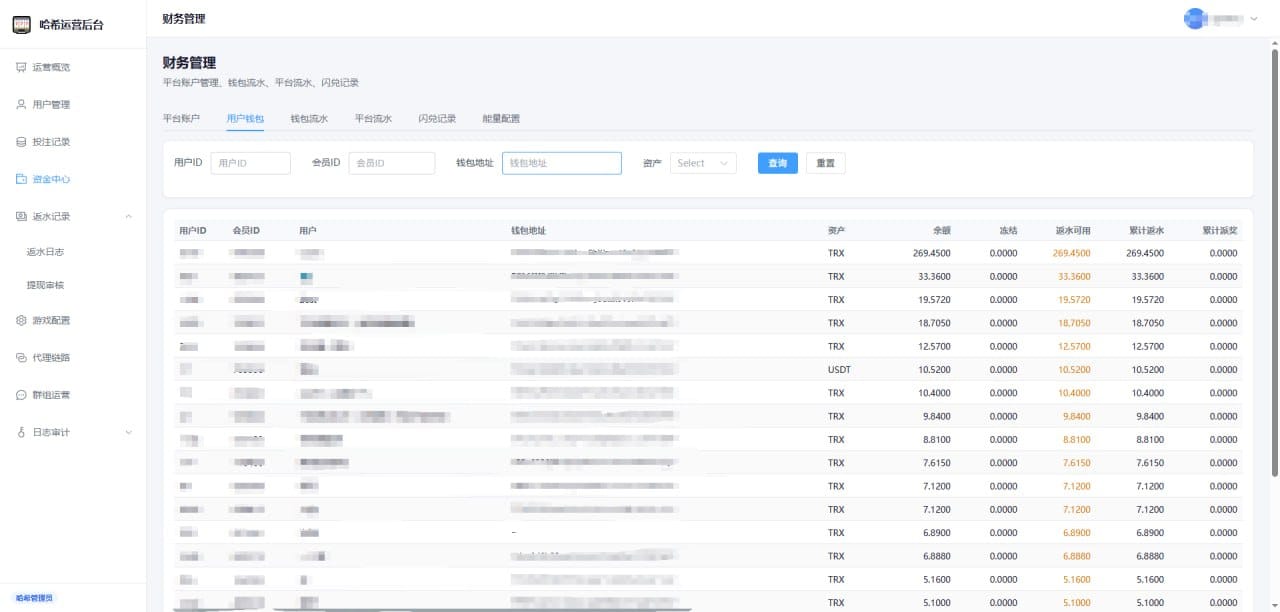Click the orange 33.3600 value

click(x=1074, y=277)
